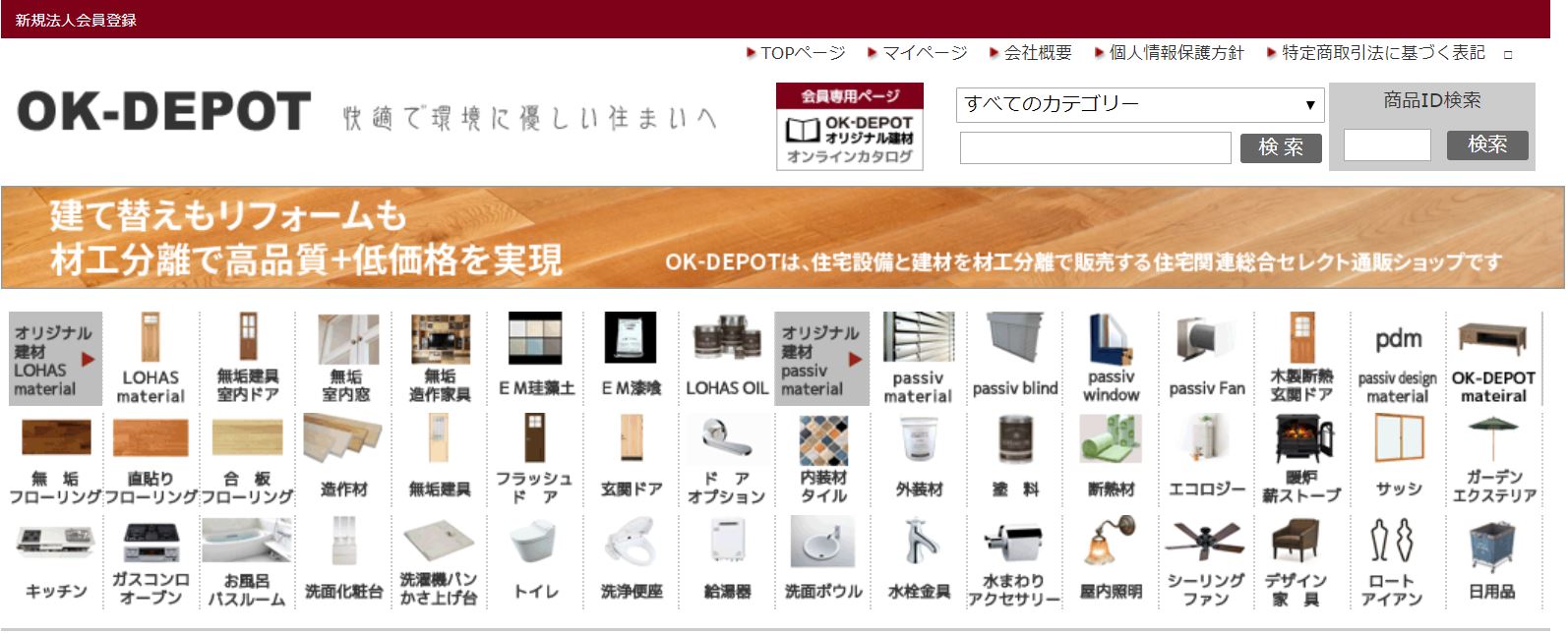This screenshot has height=633, width=1568.
Task: Expand the すべてのカテゴリー dropdown
Action: 1139,105
